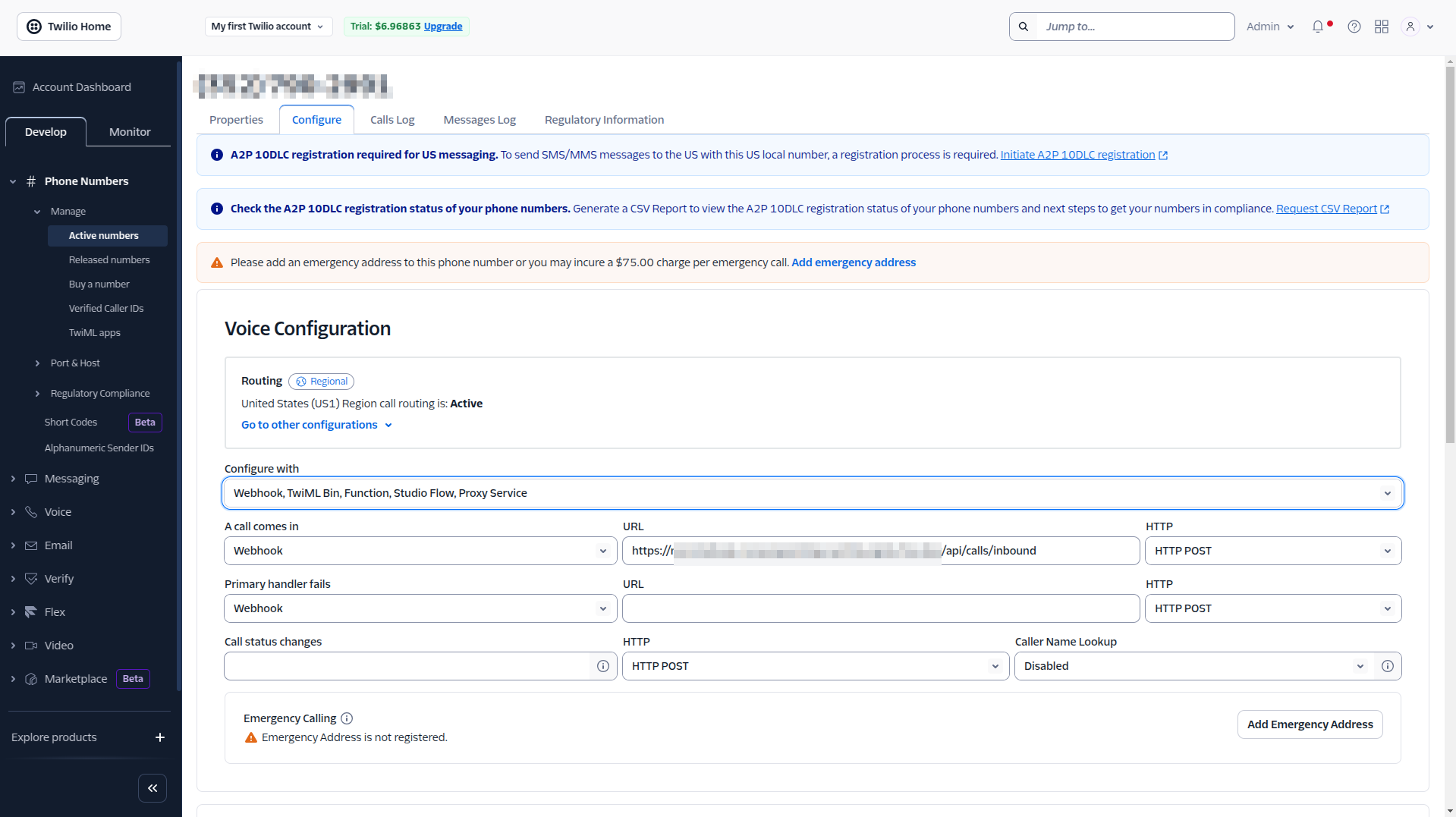The height and width of the screenshot is (817, 1456).
Task: Click Emergency Calling info icon
Action: click(347, 718)
